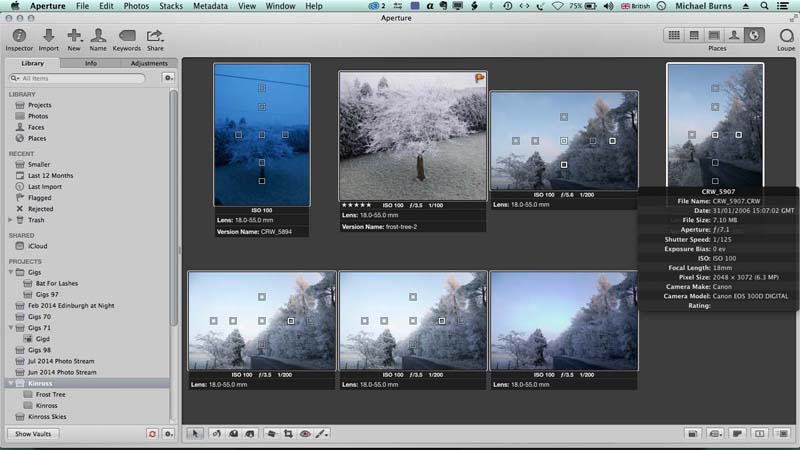Open the gear menu beside the search field
This screenshot has width=800, height=450.
point(168,78)
